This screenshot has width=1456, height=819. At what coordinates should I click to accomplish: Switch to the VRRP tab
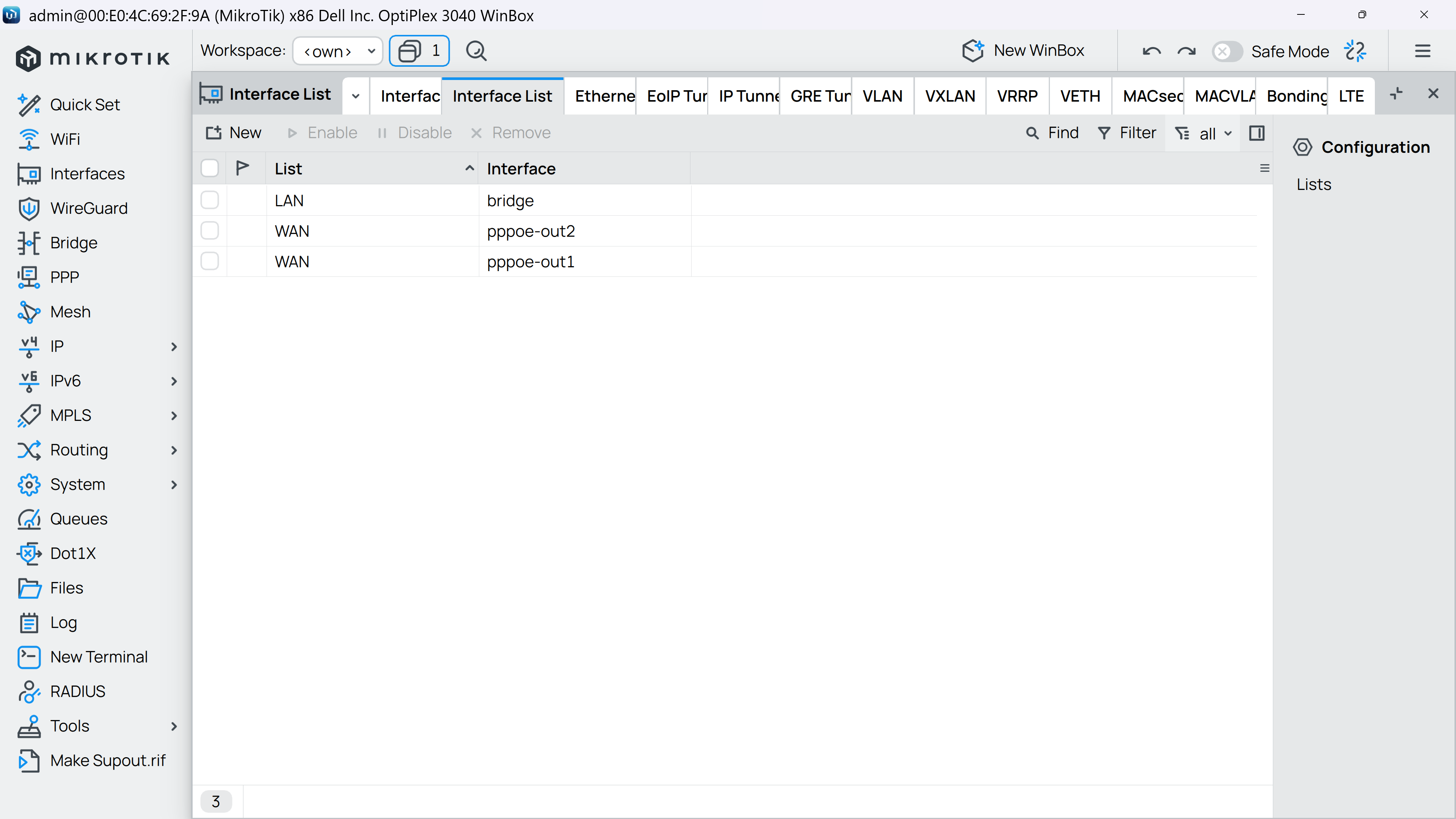click(1017, 96)
